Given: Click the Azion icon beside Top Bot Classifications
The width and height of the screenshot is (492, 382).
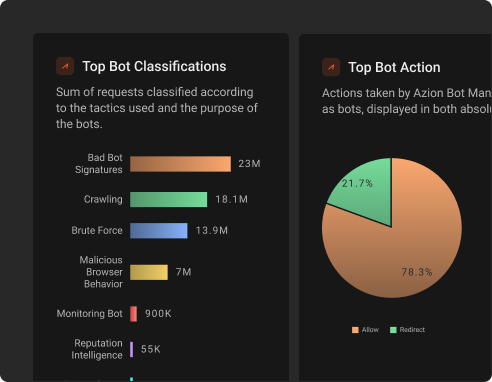Looking at the screenshot, I should tap(65, 66).
